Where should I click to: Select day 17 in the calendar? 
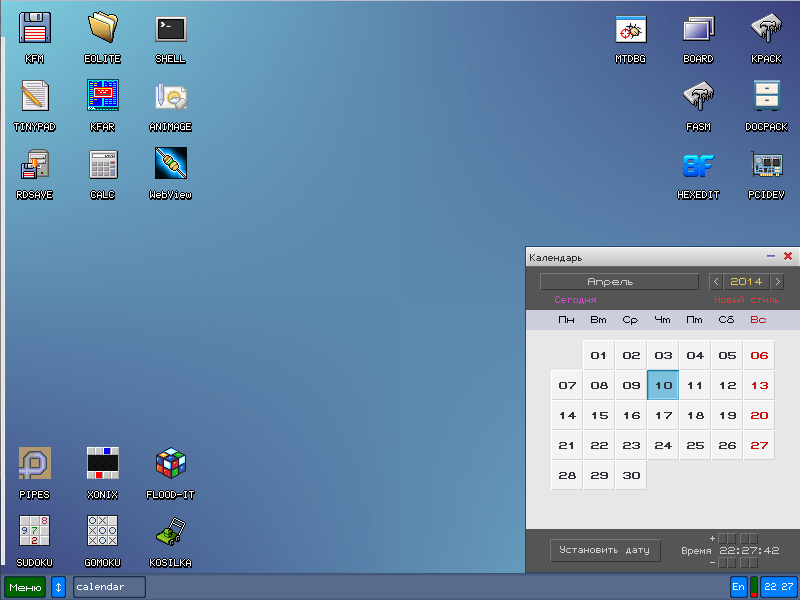click(x=663, y=415)
